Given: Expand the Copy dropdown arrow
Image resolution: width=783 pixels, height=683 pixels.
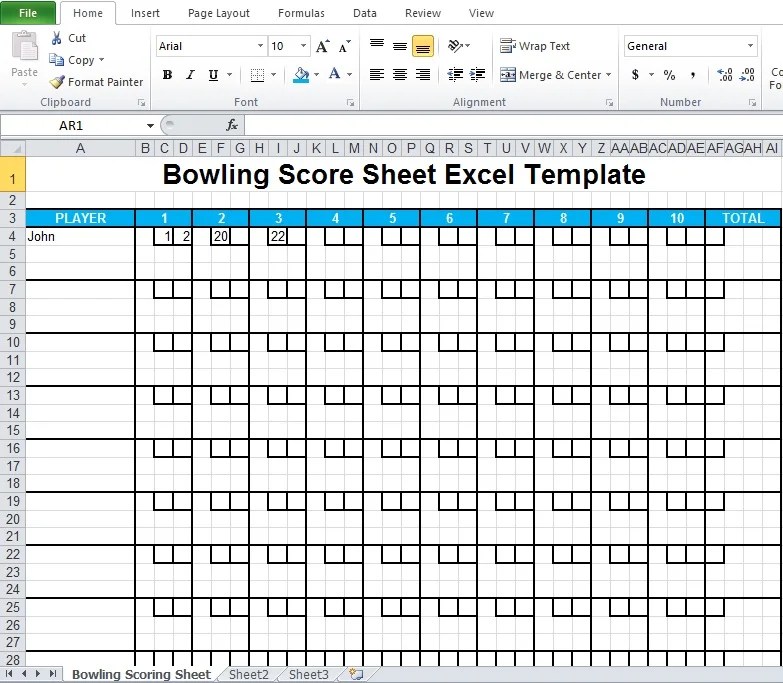Looking at the screenshot, I should 101,60.
